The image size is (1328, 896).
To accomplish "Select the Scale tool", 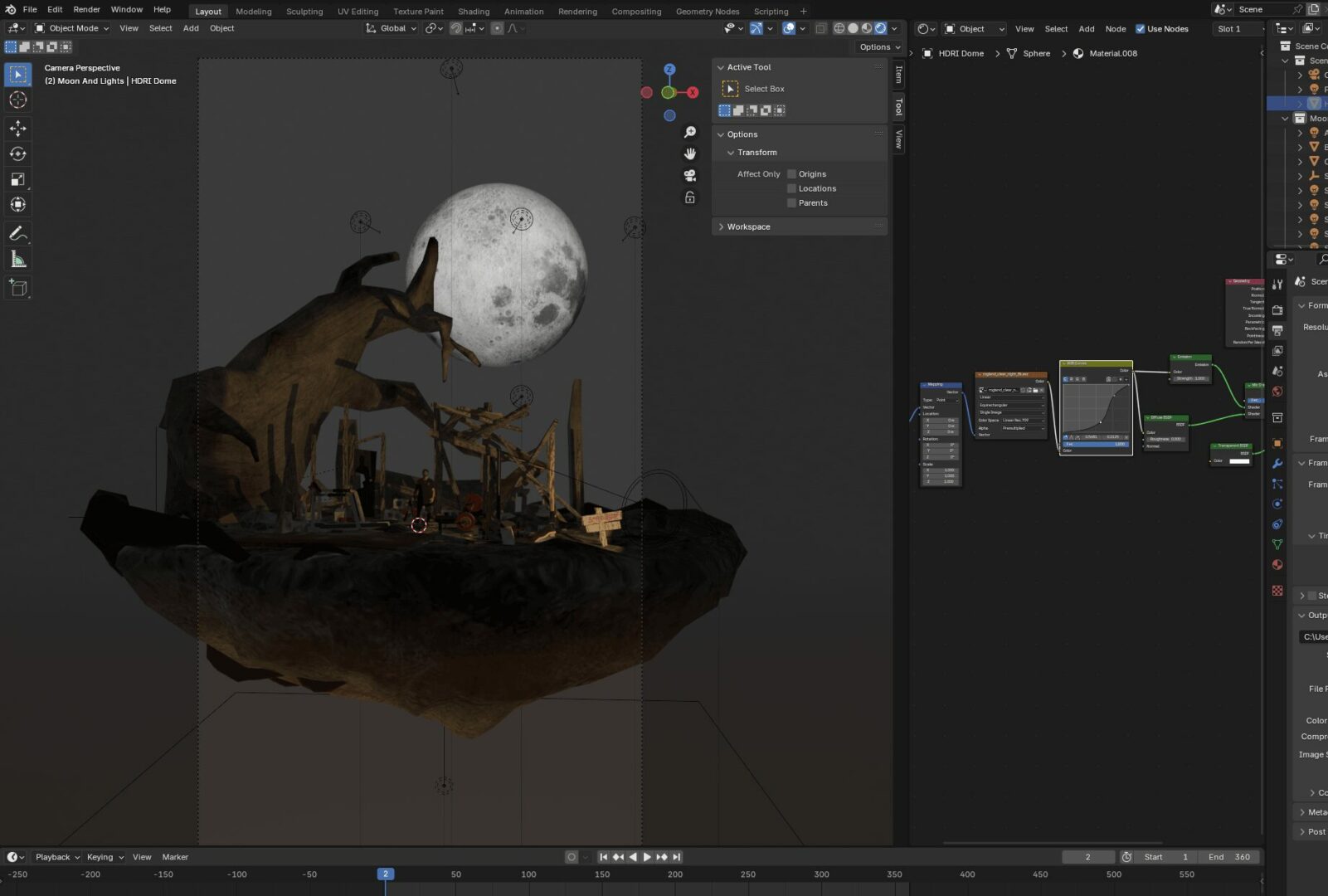I will (17, 179).
